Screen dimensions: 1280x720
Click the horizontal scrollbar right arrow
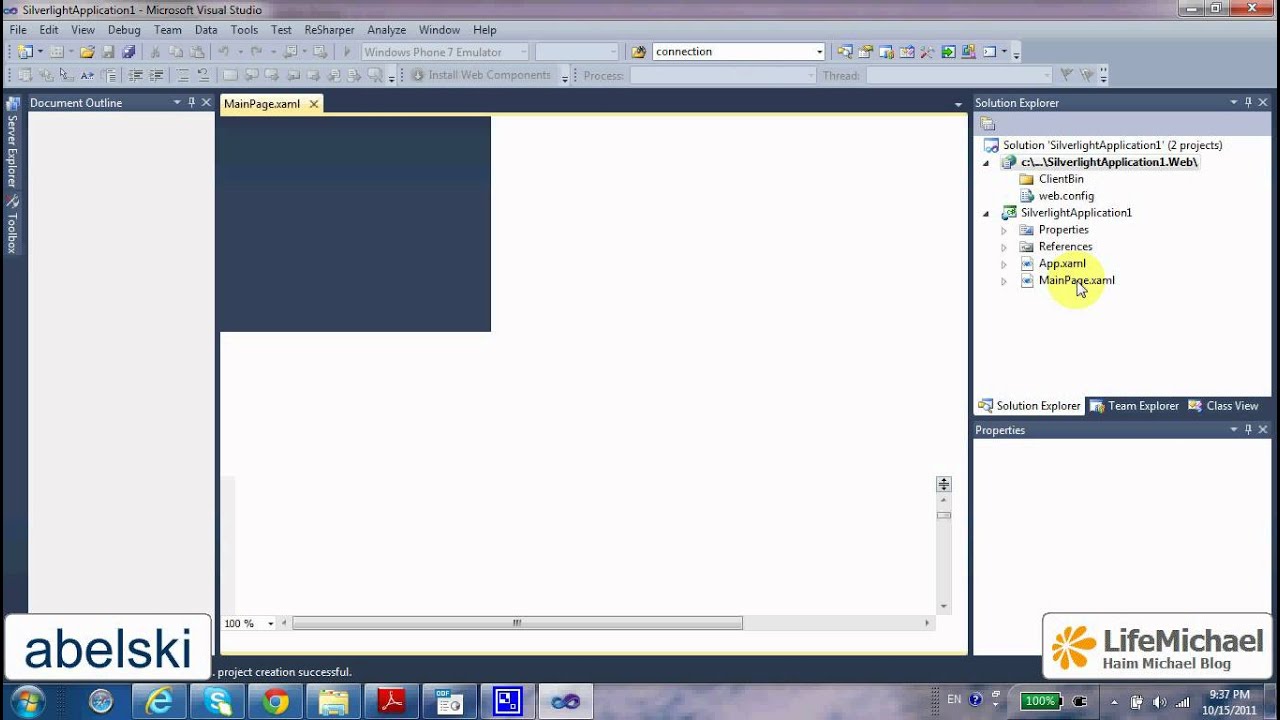[926, 623]
